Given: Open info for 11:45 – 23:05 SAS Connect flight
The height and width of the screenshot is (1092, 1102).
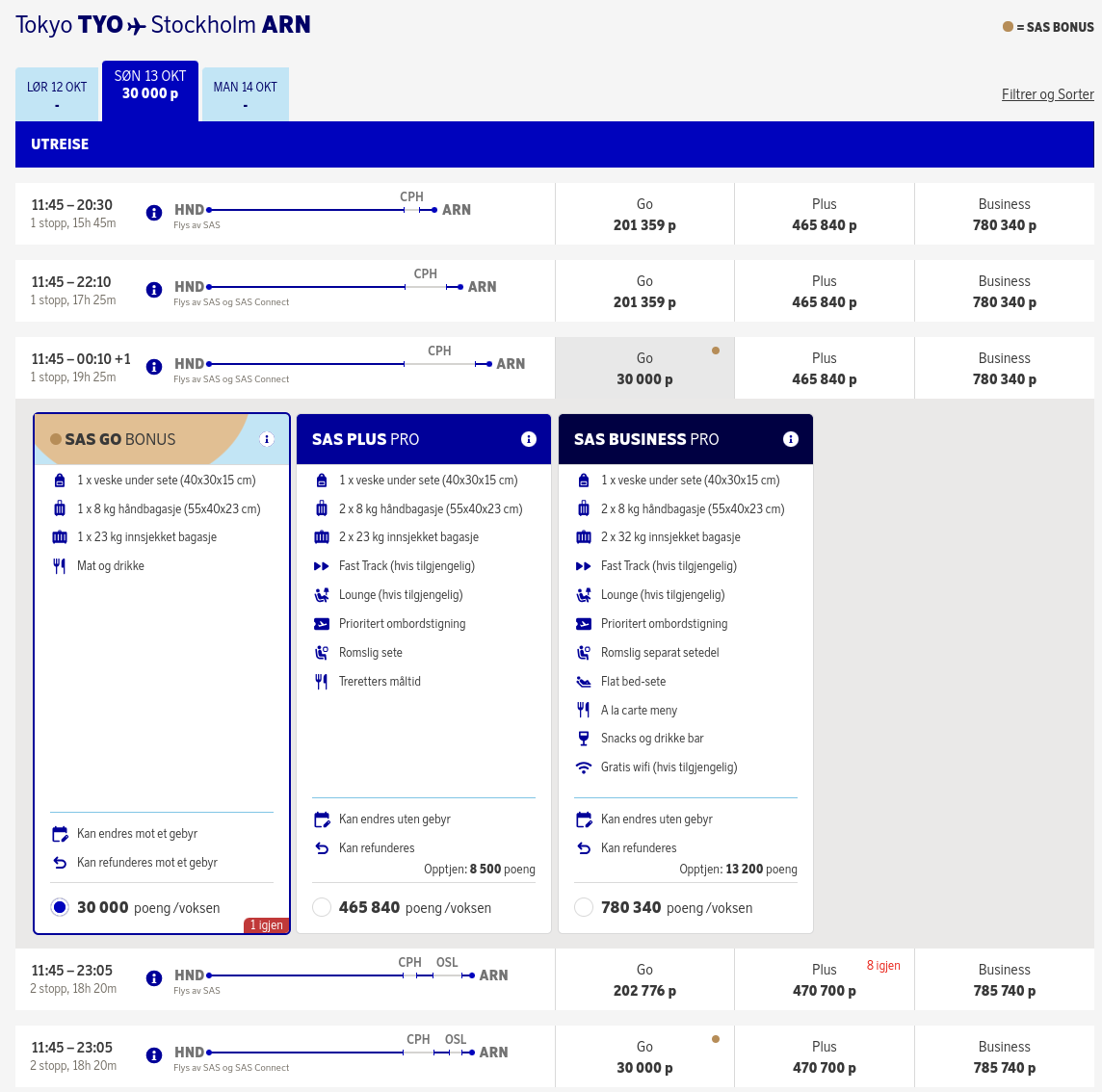Looking at the screenshot, I should point(154,1054).
